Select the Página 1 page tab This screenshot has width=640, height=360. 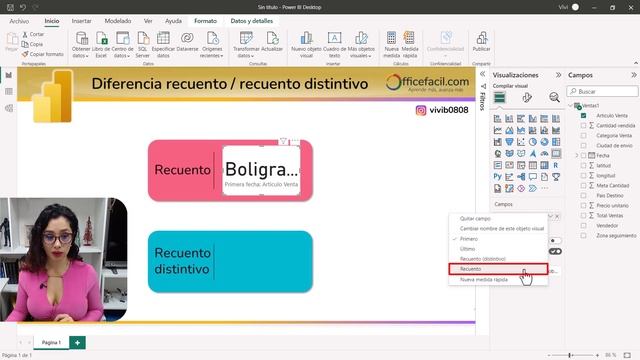[x=51, y=342]
